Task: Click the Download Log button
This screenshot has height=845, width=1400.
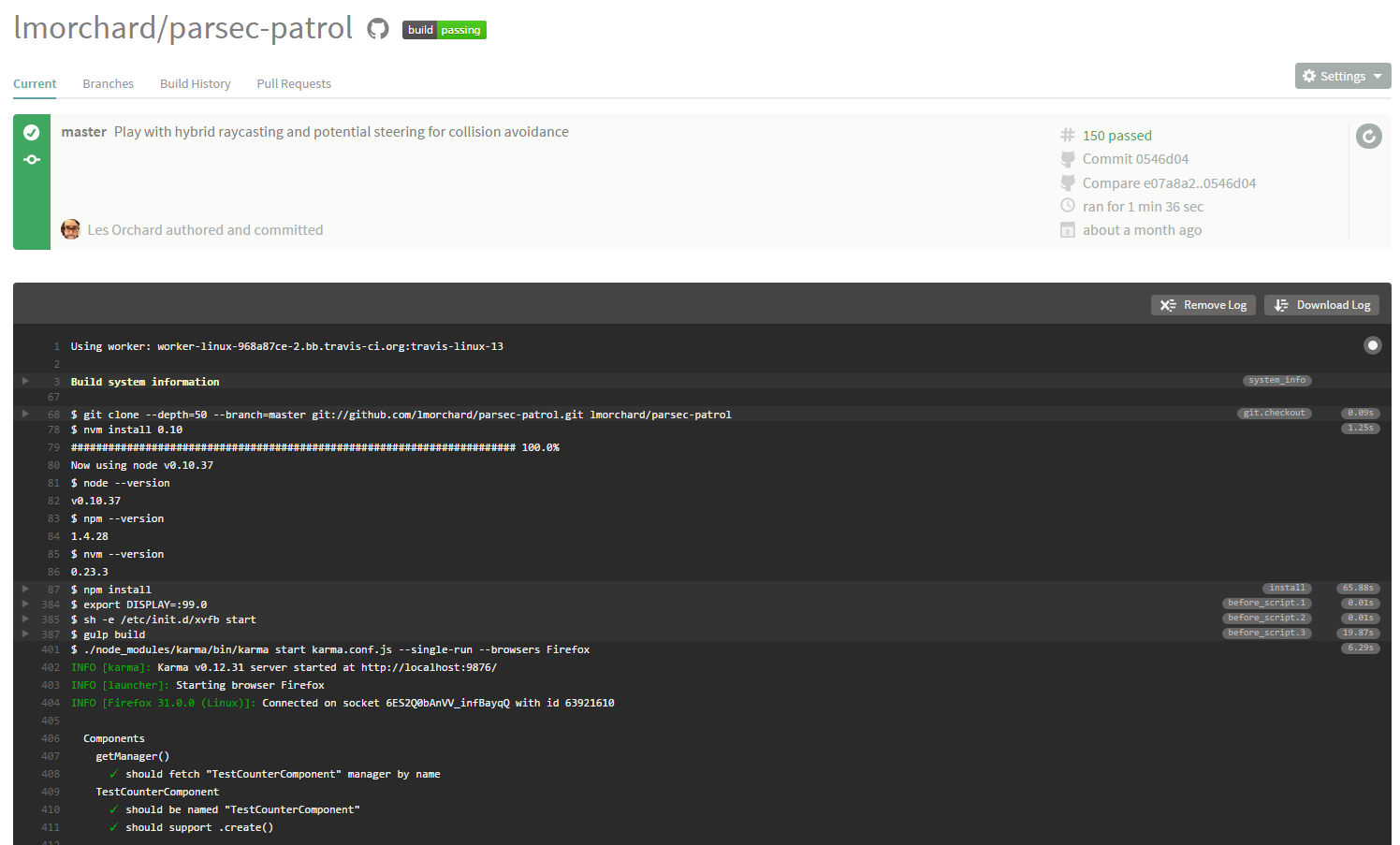Action: coord(1321,305)
